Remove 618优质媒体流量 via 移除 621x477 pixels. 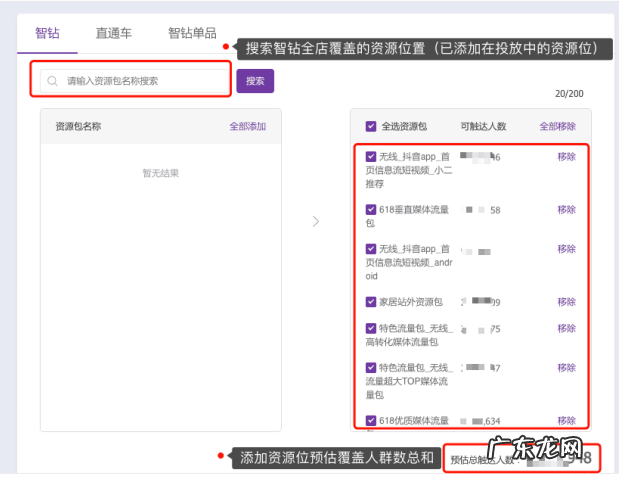click(566, 420)
